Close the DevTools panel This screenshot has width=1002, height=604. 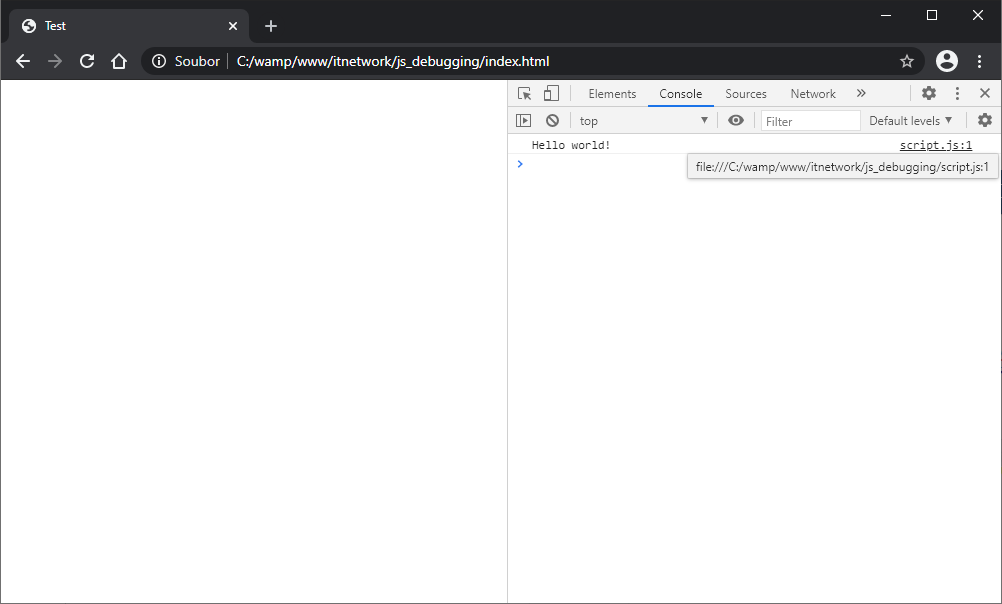985,93
